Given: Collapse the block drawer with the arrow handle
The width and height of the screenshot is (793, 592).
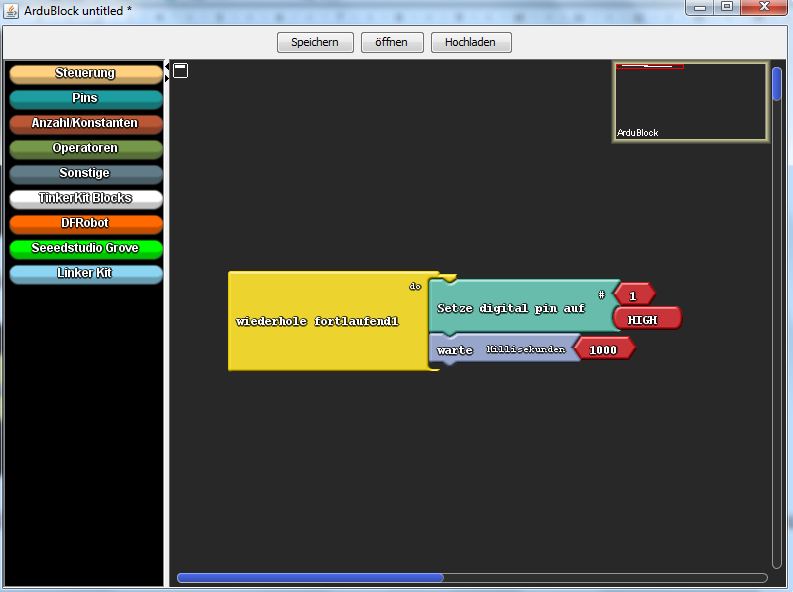Looking at the screenshot, I should coord(167,71).
